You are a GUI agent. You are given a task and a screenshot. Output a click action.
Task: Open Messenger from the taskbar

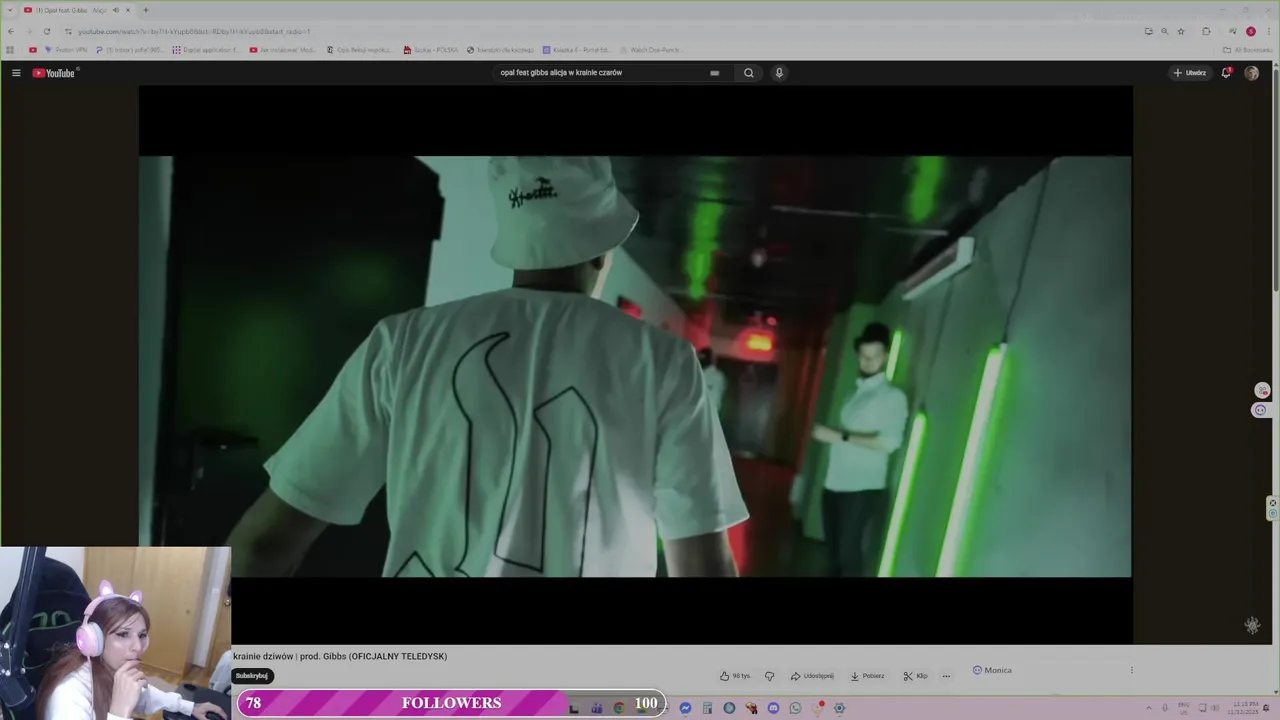(x=685, y=708)
